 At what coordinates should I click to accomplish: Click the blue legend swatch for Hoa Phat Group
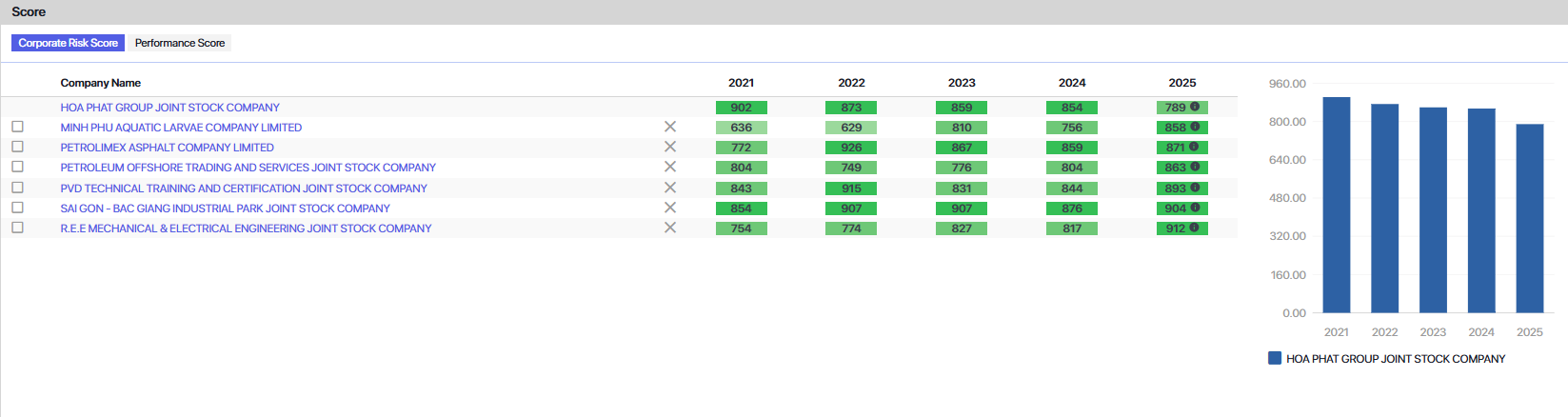point(1275,358)
